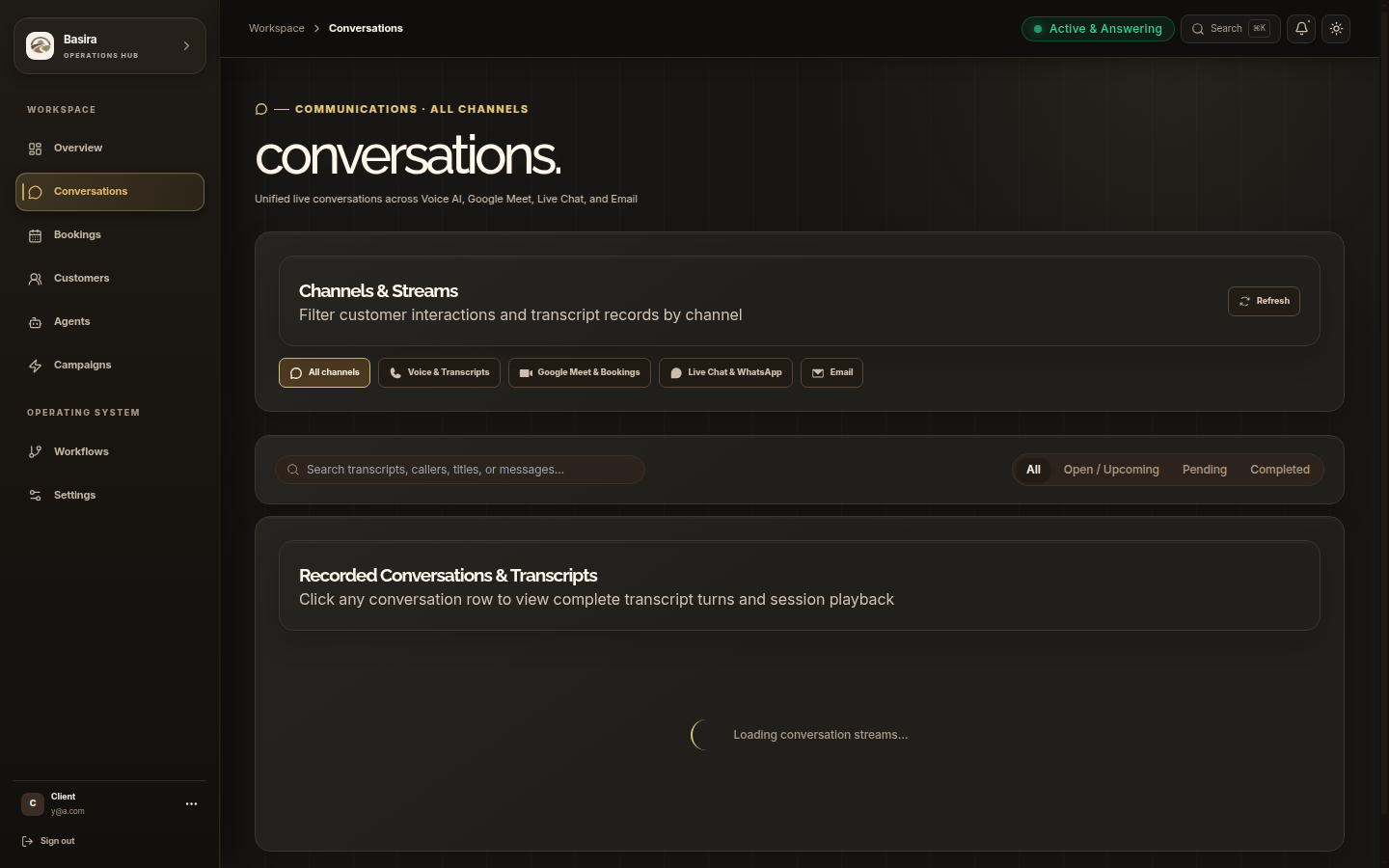Click the video camera icon on Google Meet chip
Image resolution: width=1389 pixels, height=868 pixels.
tap(526, 373)
